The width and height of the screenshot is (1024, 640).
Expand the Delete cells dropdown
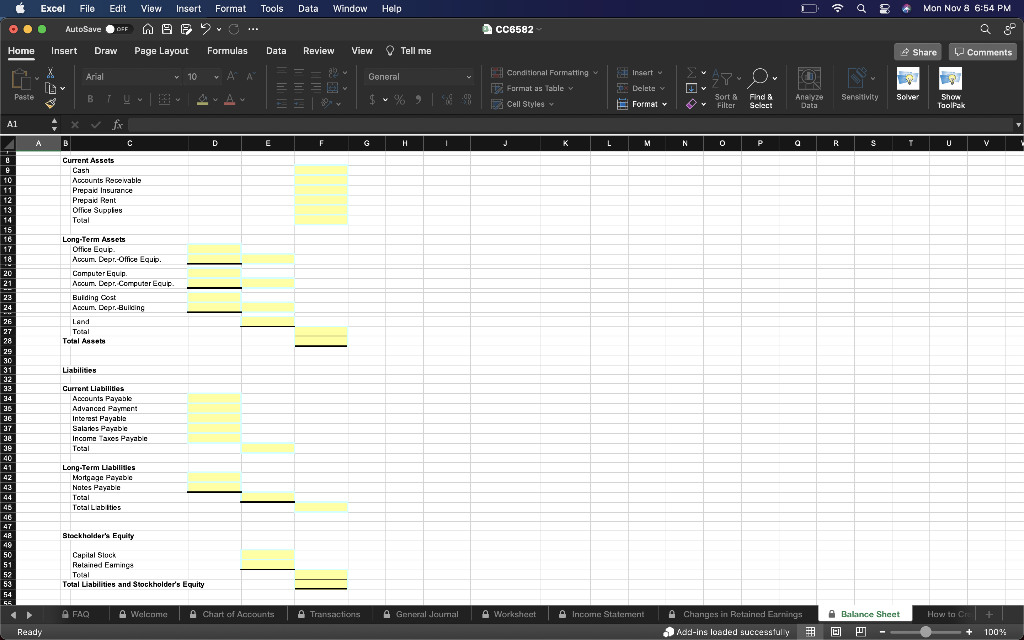[x=662, y=88]
